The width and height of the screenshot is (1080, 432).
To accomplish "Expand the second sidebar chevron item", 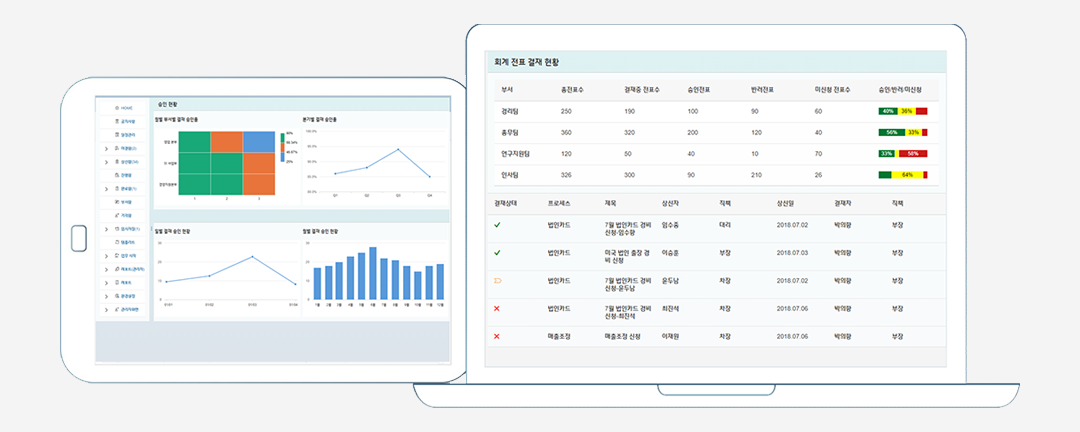I will point(106,161).
